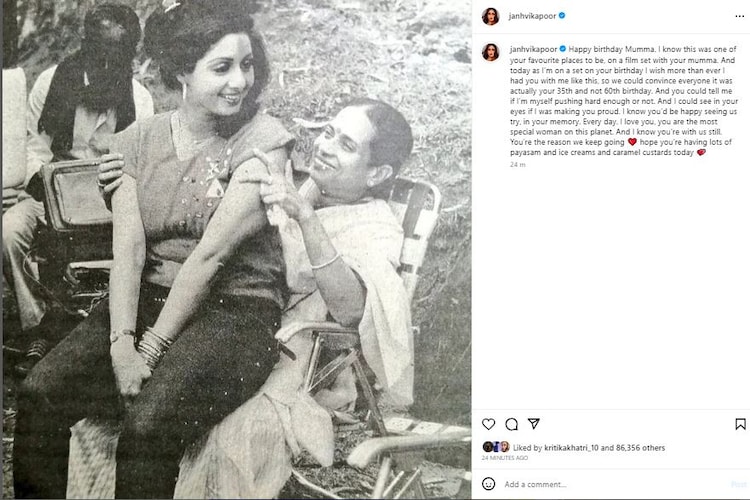Click the caption author avatar
The width and height of the screenshot is (750, 500).
click(x=490, y=52)
